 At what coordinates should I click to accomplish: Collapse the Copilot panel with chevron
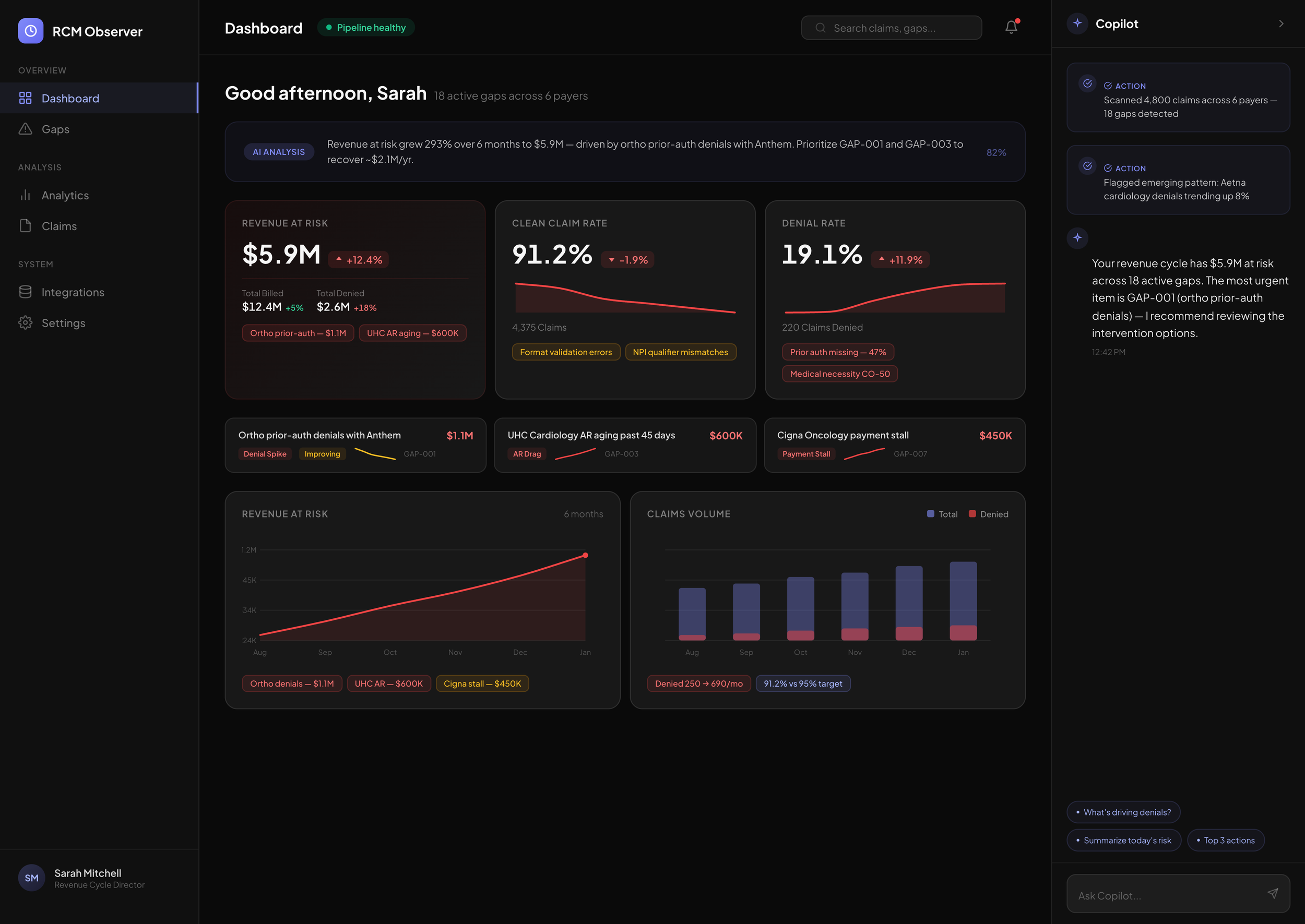click(x=1280, y=24)
